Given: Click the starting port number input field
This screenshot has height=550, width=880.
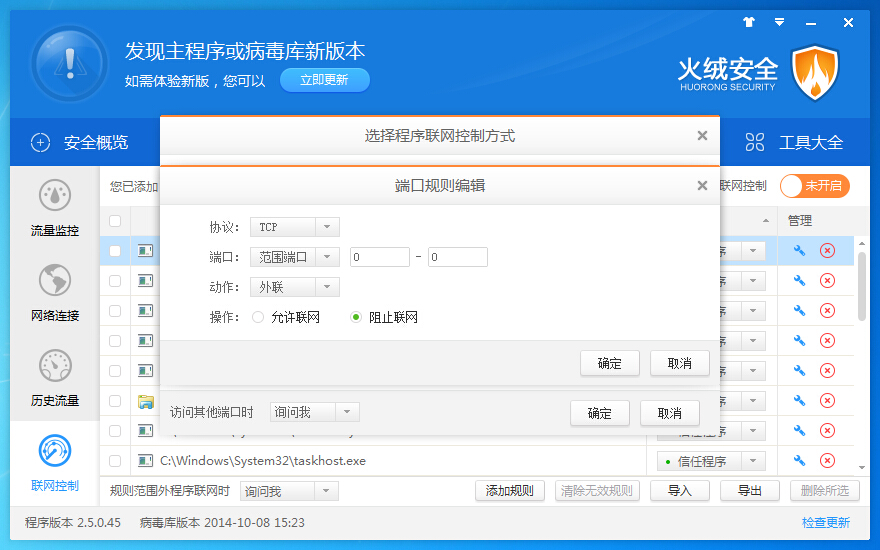Looking at the screenshot, I should (379, 257).
